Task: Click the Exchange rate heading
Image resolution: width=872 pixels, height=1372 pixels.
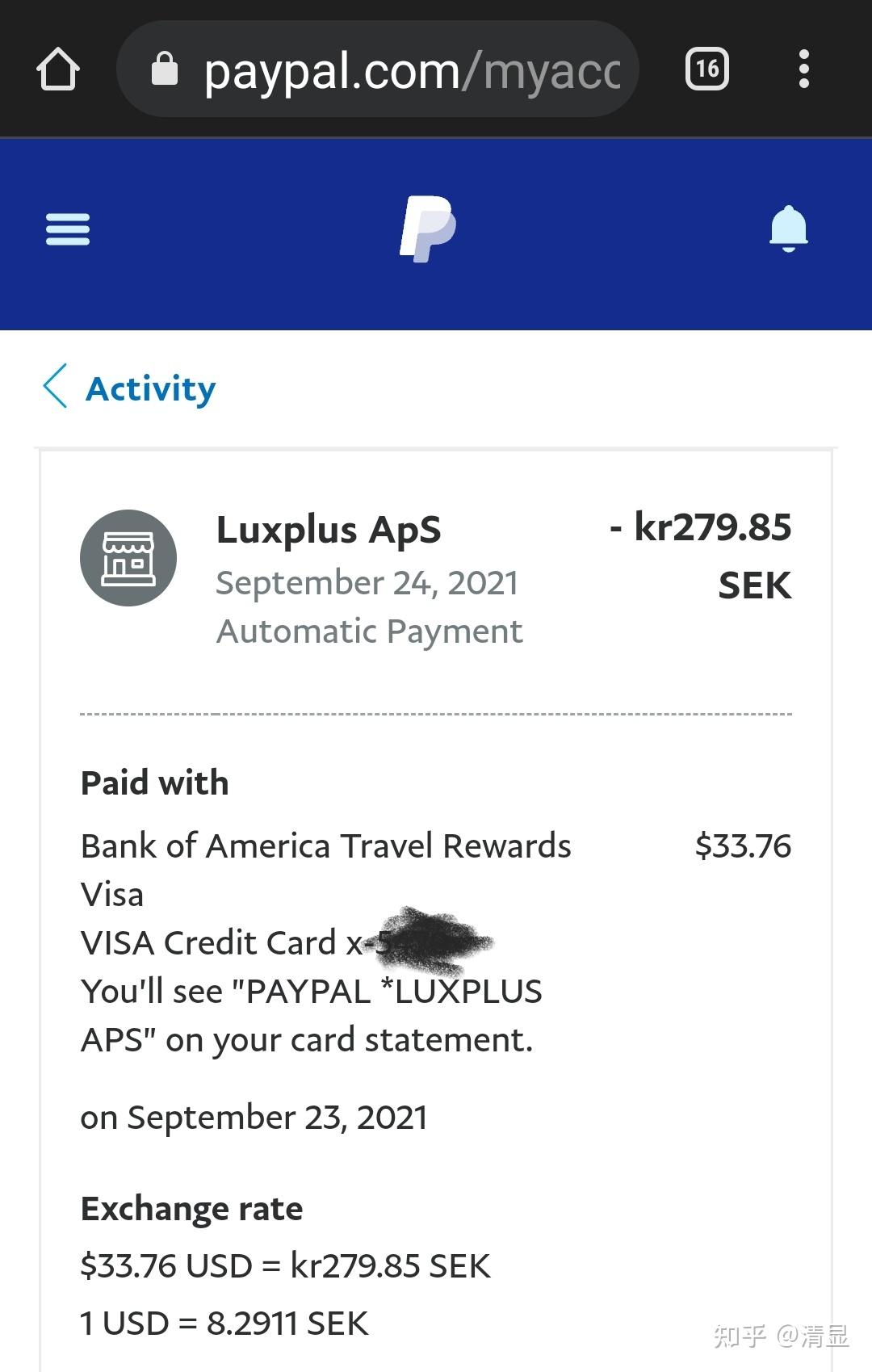Action: pyautogui.click(x=190, y=1209)
